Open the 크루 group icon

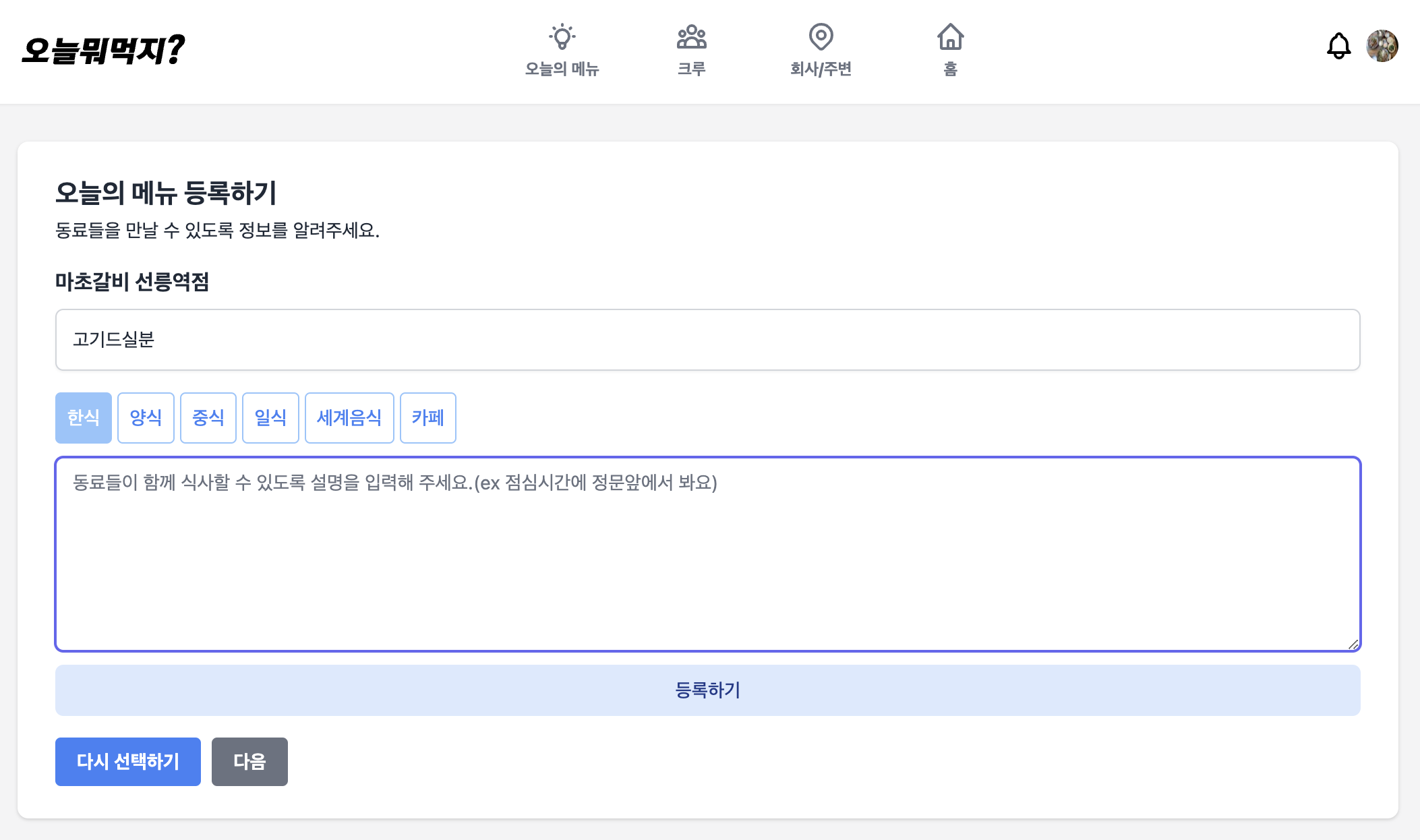[691, 37]
